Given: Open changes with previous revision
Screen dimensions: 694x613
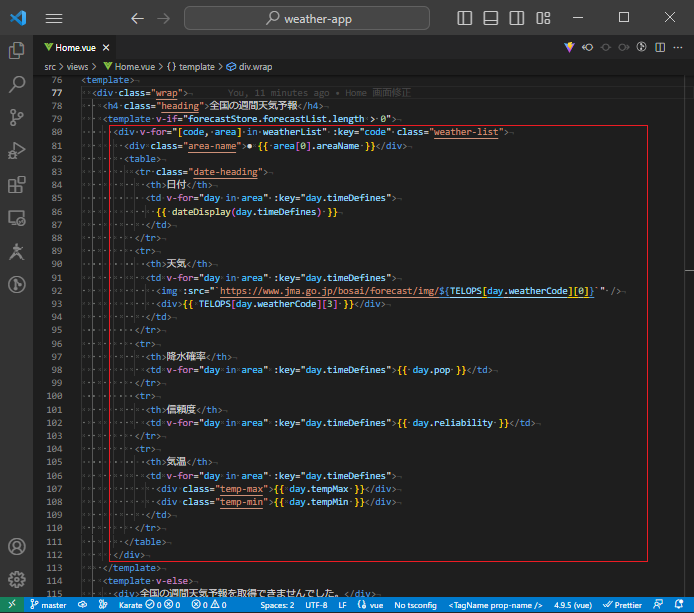Looking at the screenshot, I should click(587, 47).
